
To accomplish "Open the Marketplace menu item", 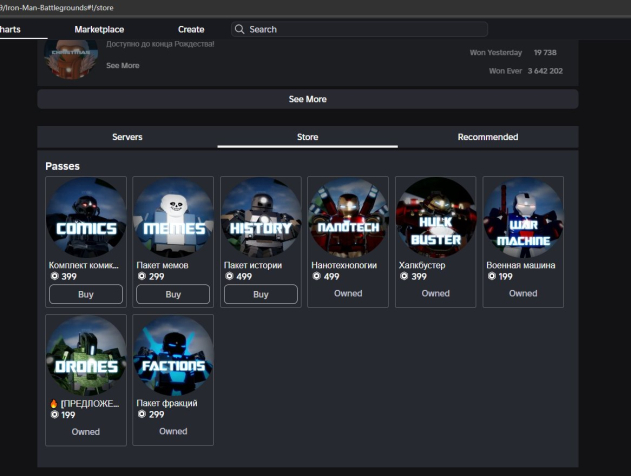I will click(99, 30).
